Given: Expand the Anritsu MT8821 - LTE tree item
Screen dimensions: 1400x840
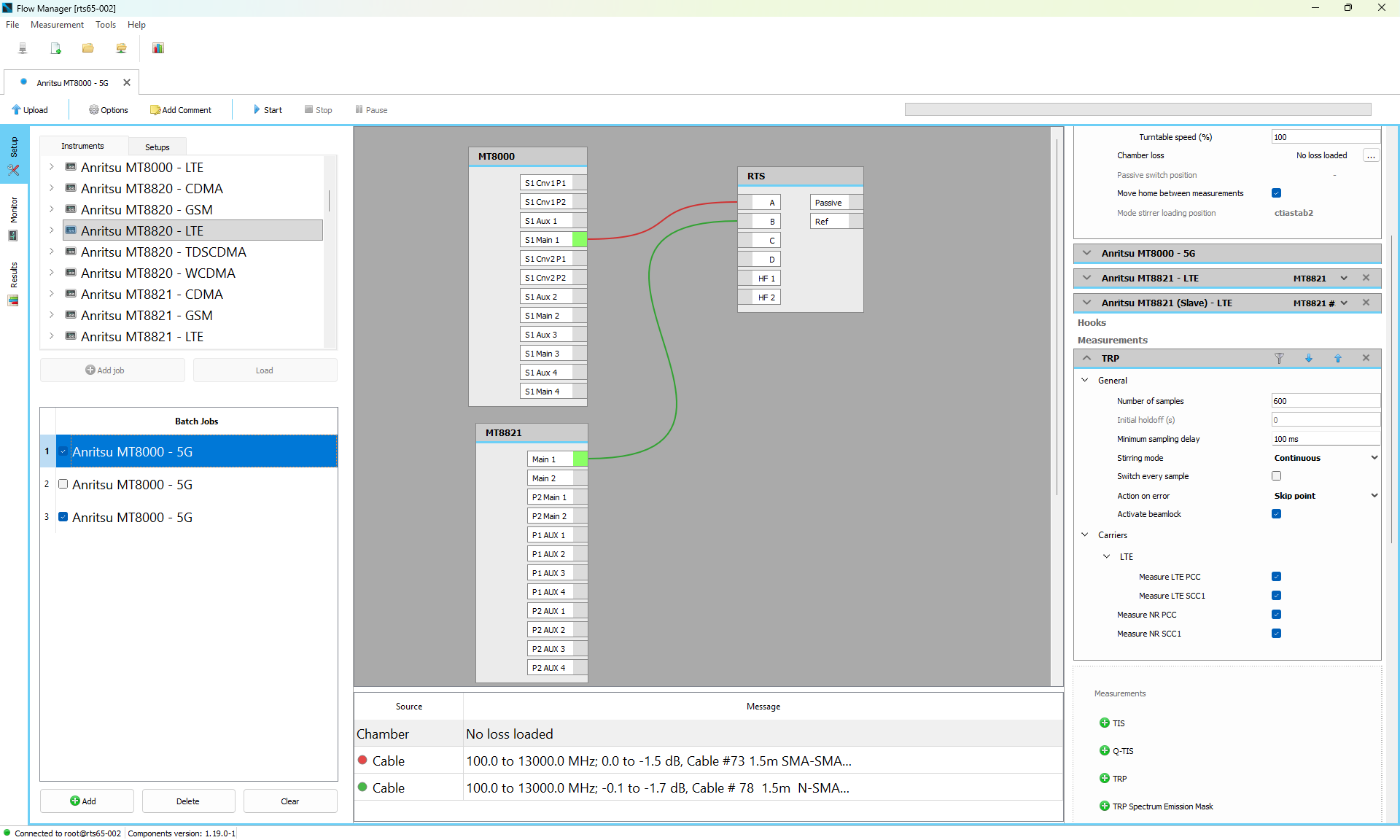Looking at the screenshot, I should (51, 336).
